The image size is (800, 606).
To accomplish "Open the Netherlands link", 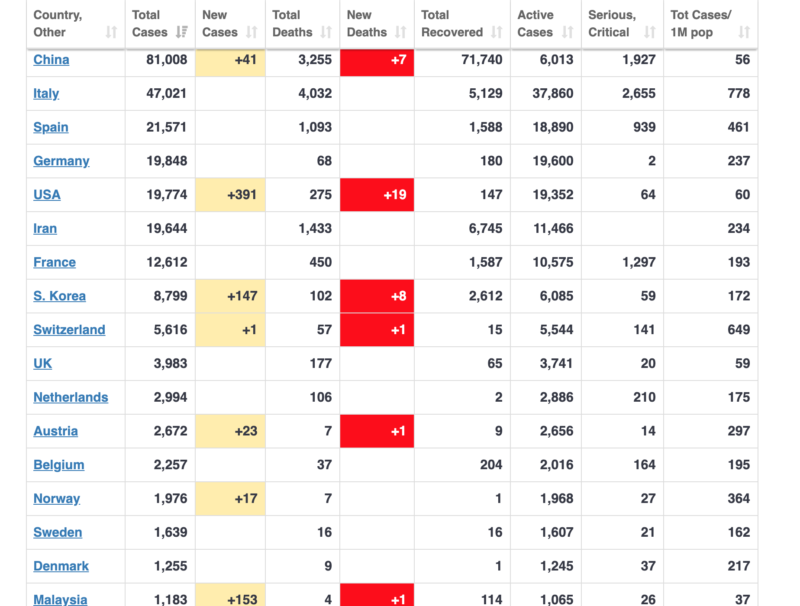I will tap(70, 397).
